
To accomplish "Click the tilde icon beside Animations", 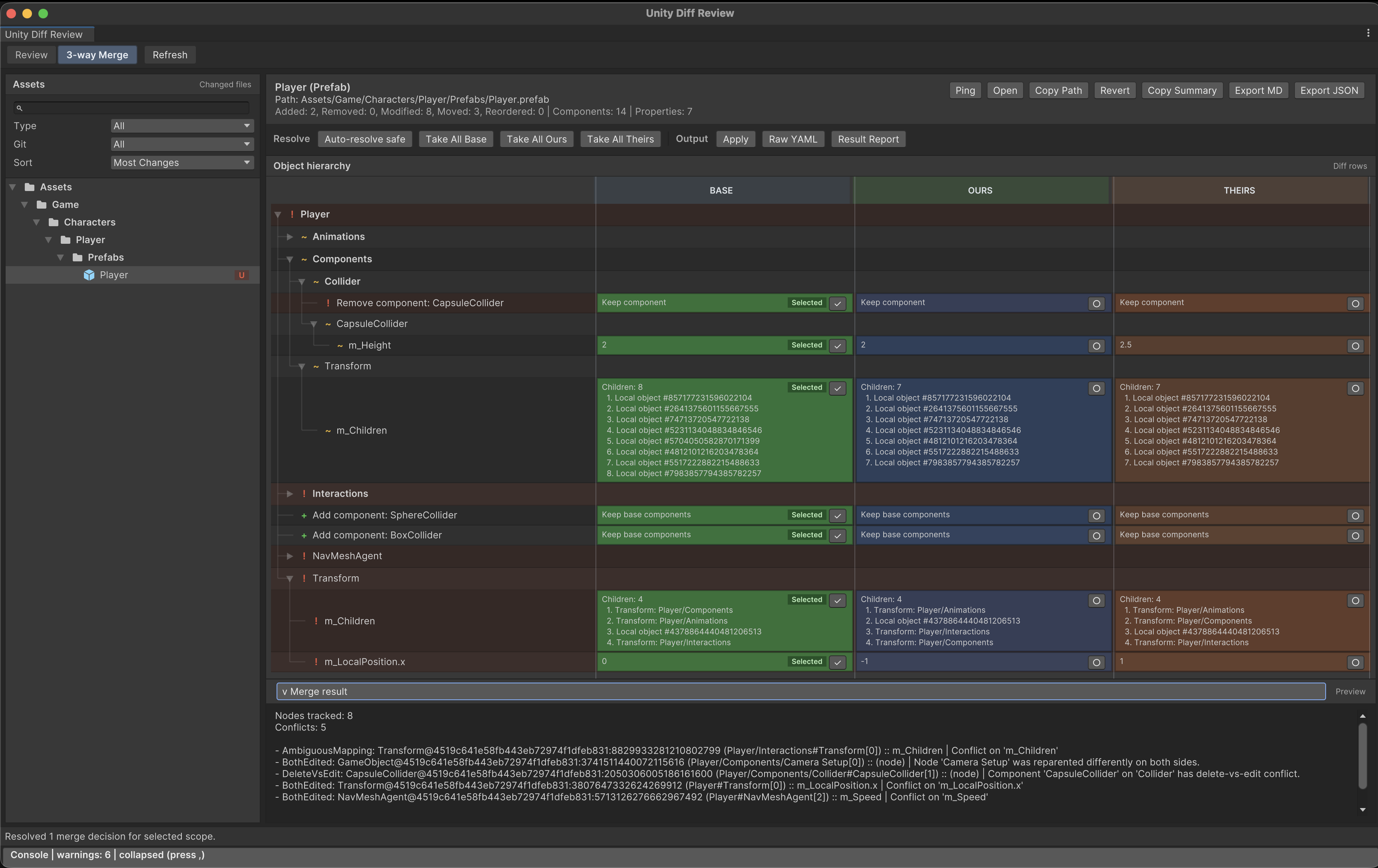I will (304, 237).
